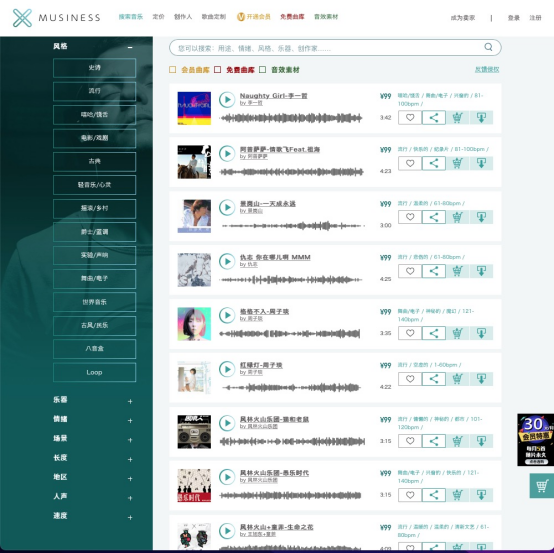
Task: Collapse the style section with minus icon
Action: coord(130,47)
